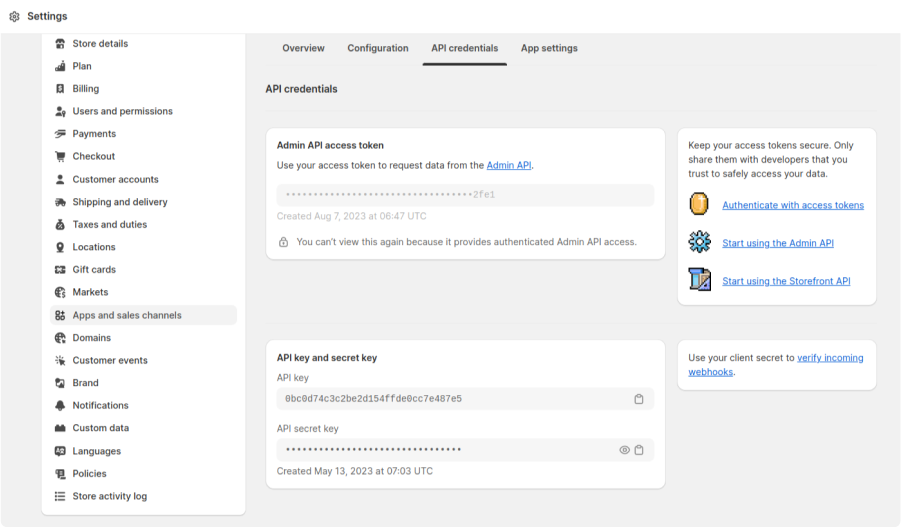Viewport: 901px width, 527px height.
Task: Open the Admin API link
Action: (x=509, y=166)
